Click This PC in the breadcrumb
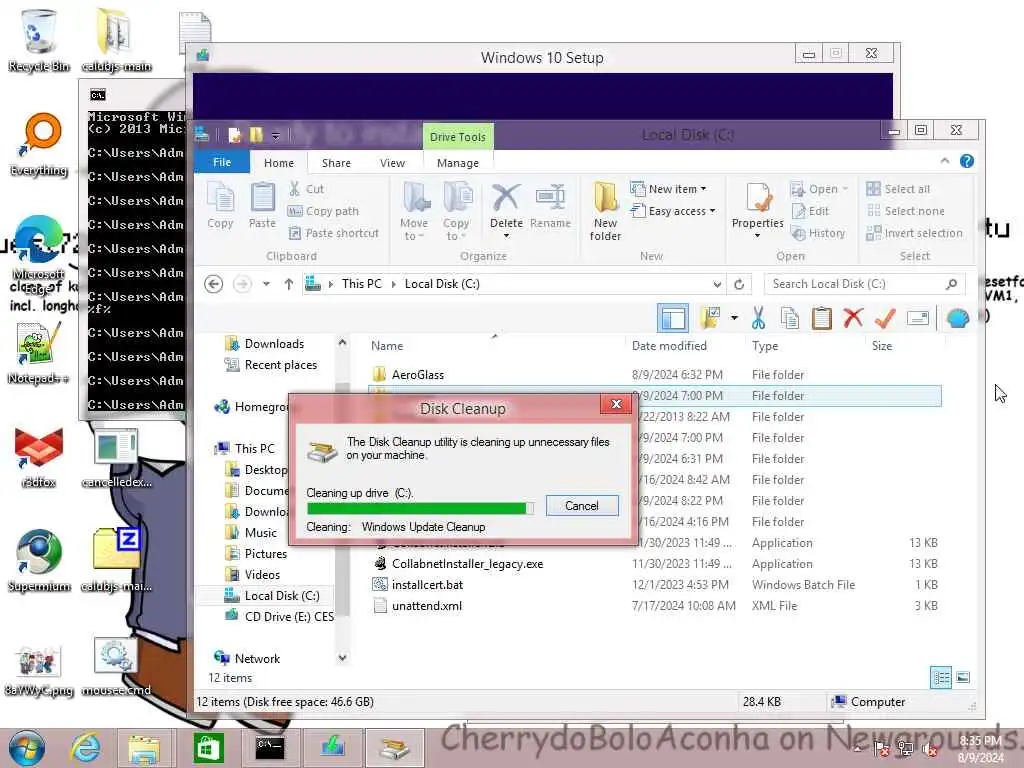1024x768 pixels. [x=362, y=284]
